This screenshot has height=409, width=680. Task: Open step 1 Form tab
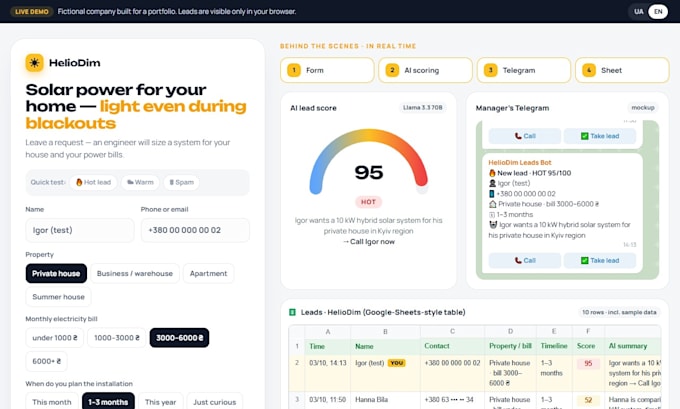click(x=327, y=70)
